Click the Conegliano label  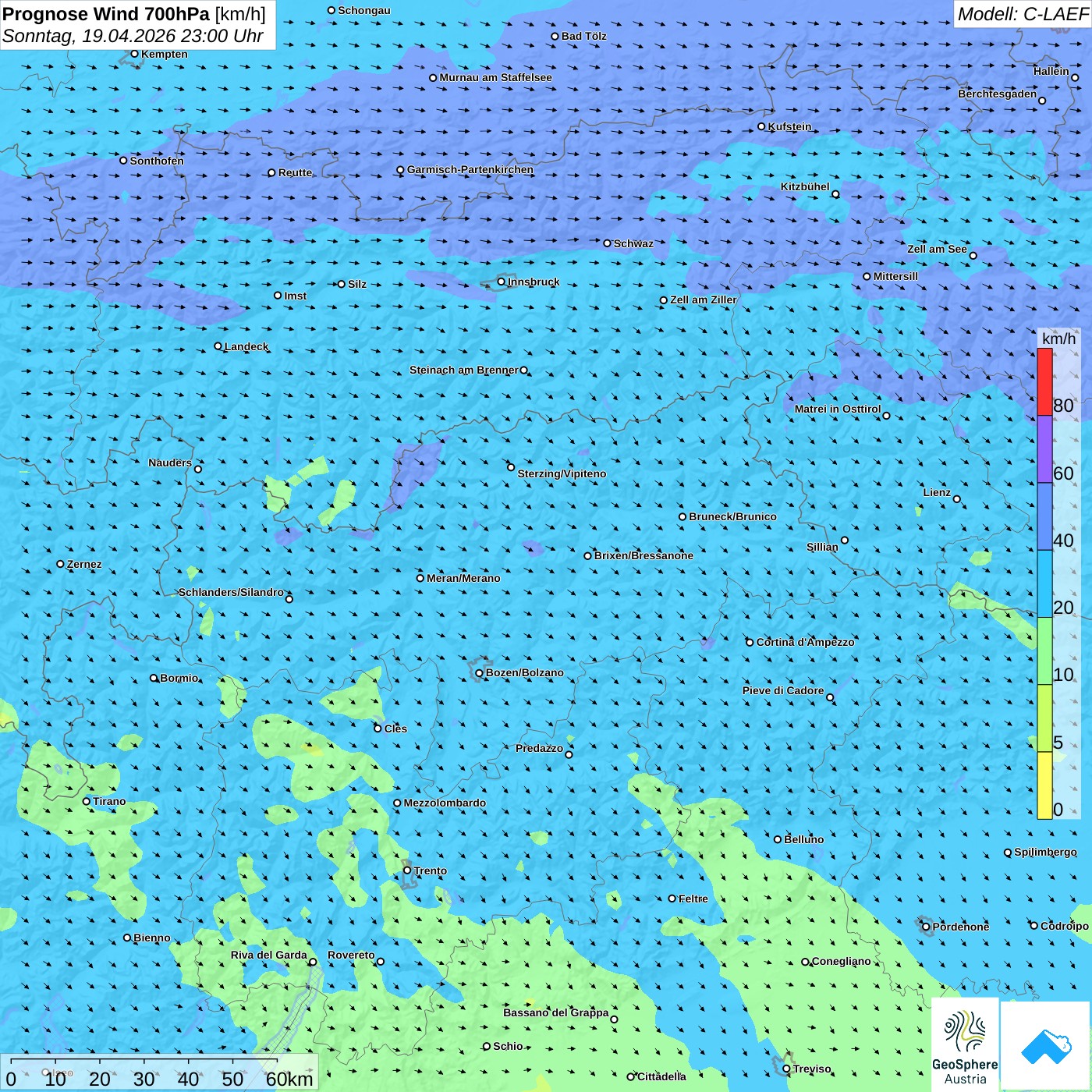(841, 961)
